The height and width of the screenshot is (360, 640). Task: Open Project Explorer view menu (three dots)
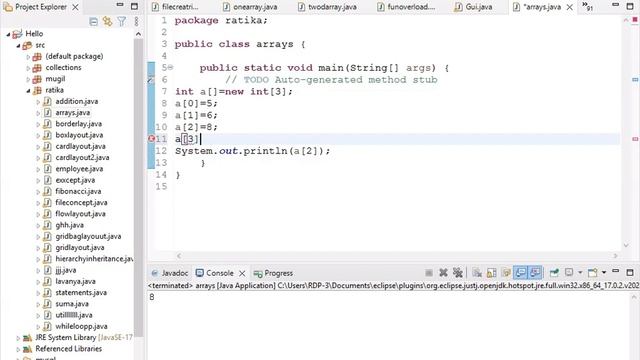(136, 22)
